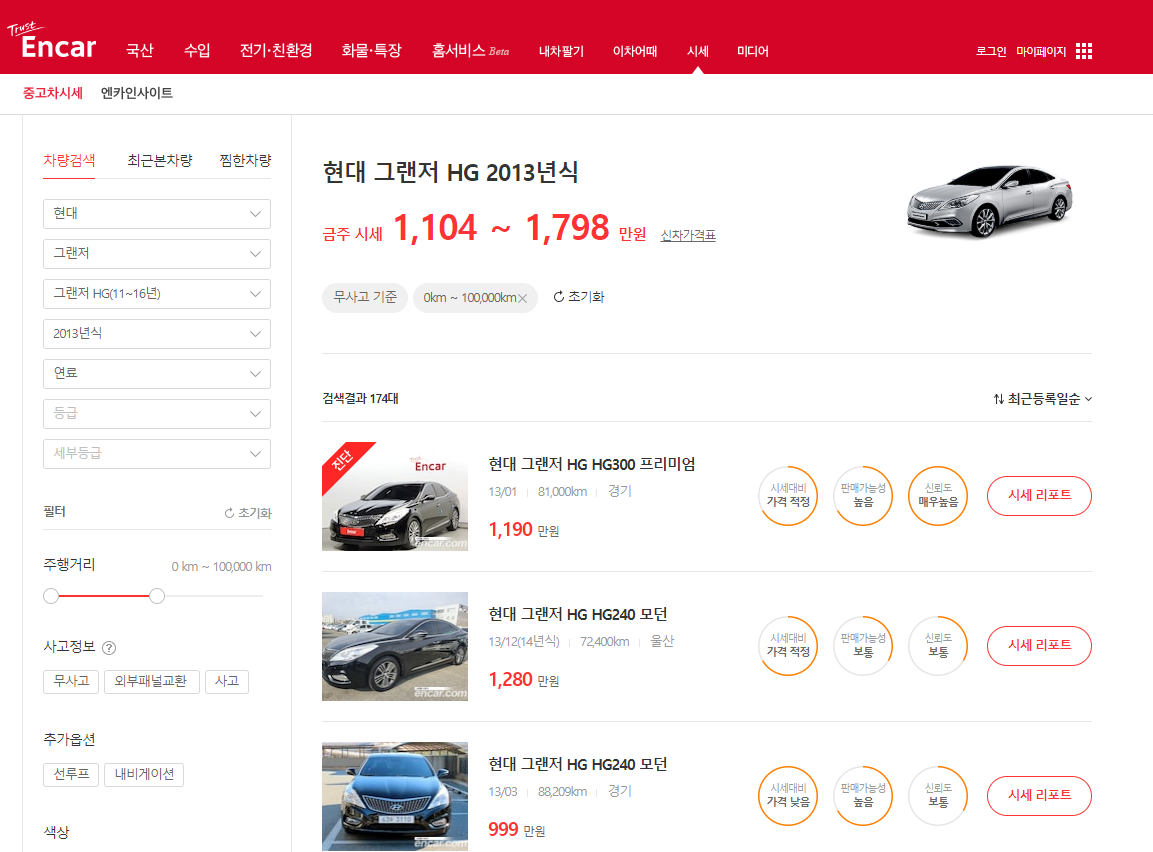
Task: Open the 홈서비스 Beta menu
Action: pyautogui.click(x=470, y=51)
